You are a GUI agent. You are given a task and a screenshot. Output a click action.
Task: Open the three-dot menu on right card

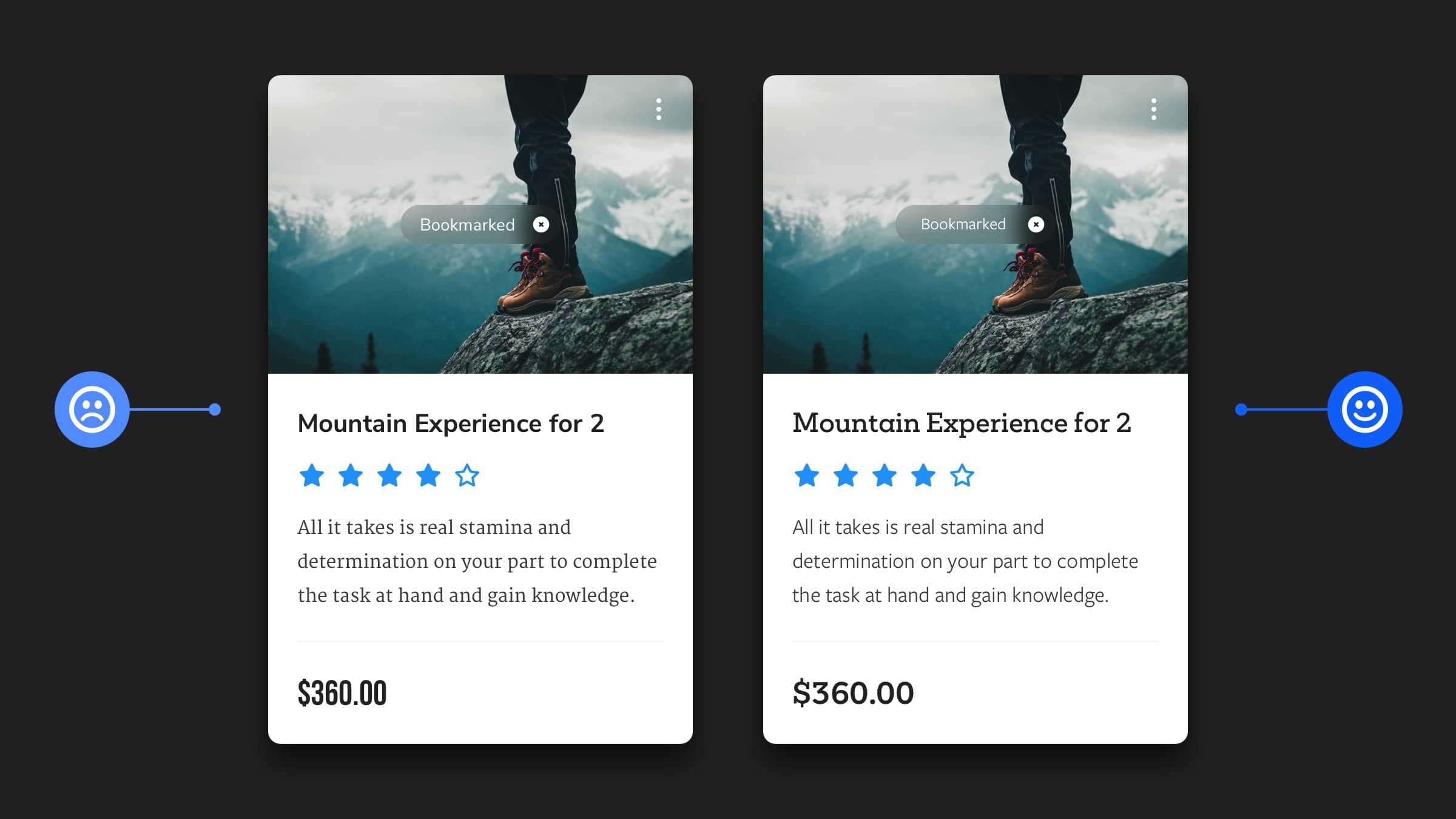[1154, 109]
